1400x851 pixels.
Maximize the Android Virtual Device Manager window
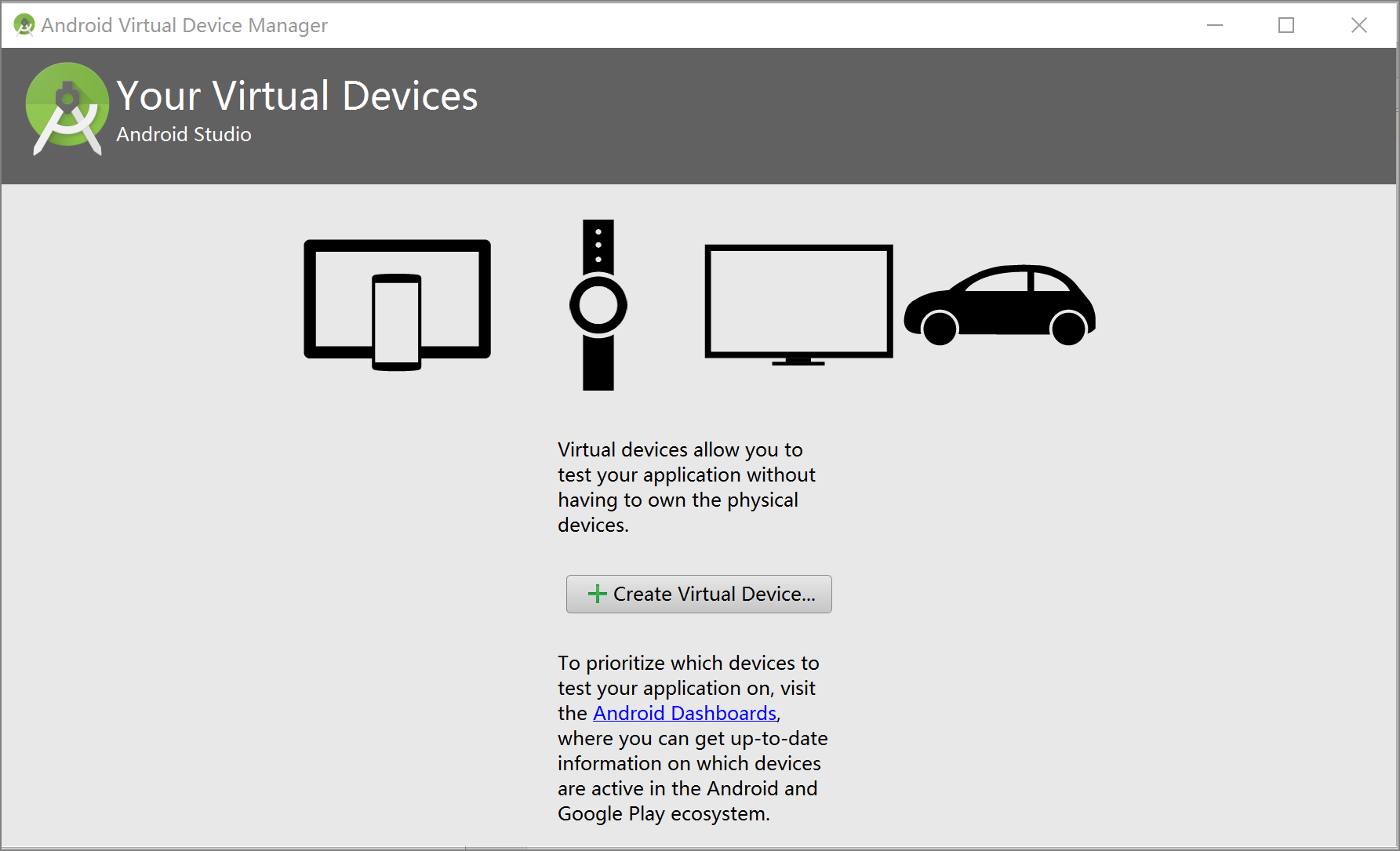pos(1286,25)
